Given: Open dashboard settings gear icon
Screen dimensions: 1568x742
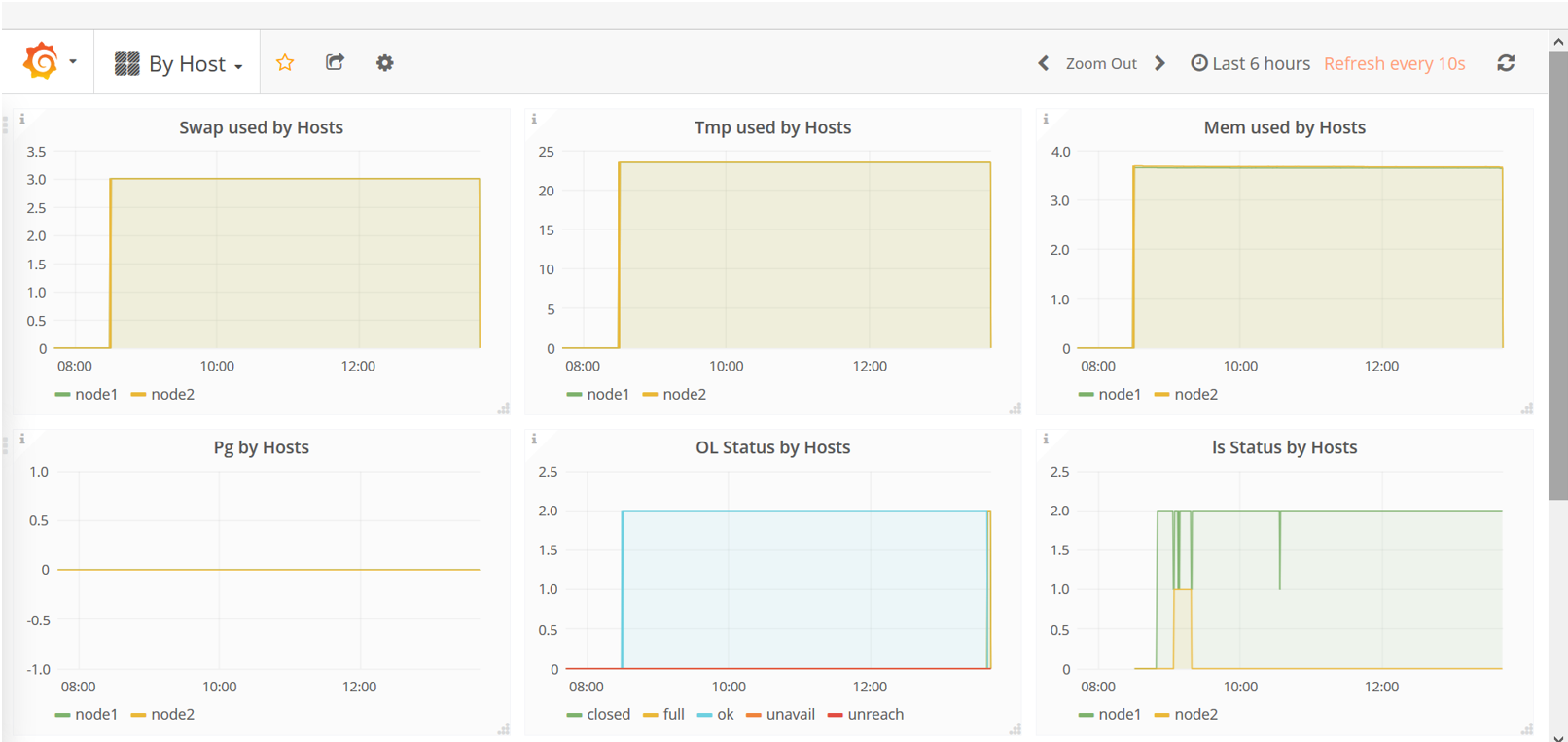Looking at the screenshot, I should tap(385, 63).
